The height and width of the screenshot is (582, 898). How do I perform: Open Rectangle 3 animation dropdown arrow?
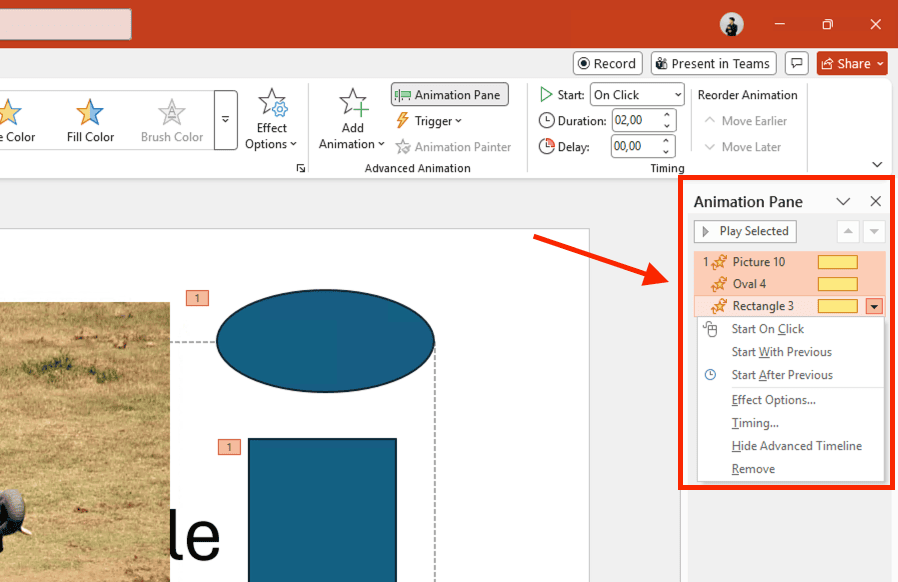[x=874, y=307]
